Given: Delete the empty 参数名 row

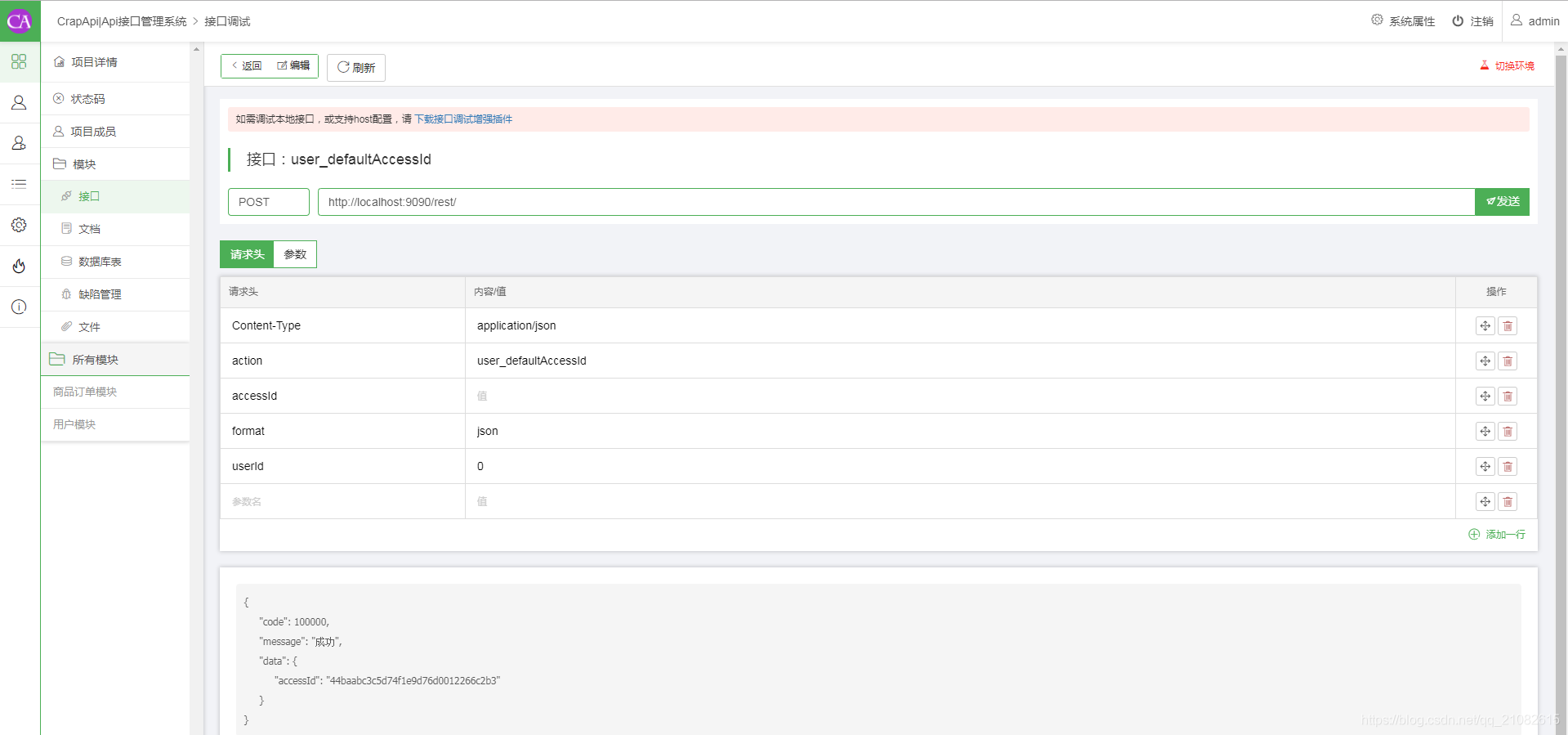Looking at the screenshot, I should coord(1508,501).
